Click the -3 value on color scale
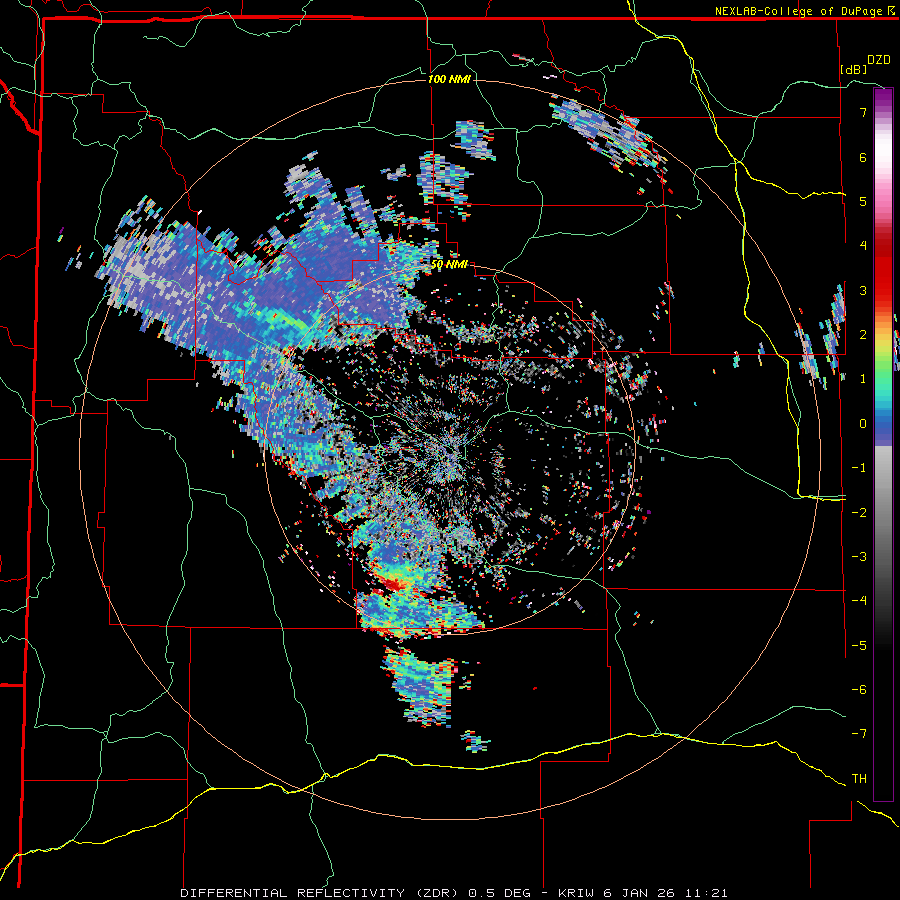The image size is (900, 900). click(x=859, y=557)
